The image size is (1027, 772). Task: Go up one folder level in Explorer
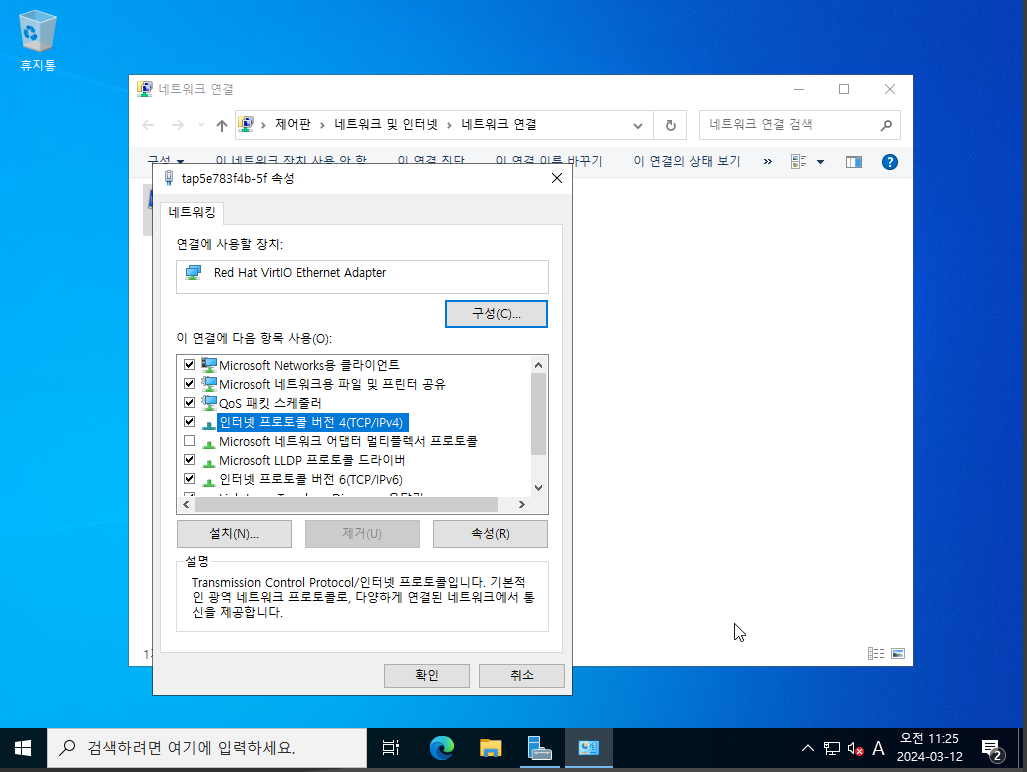[x=221, y=125]
